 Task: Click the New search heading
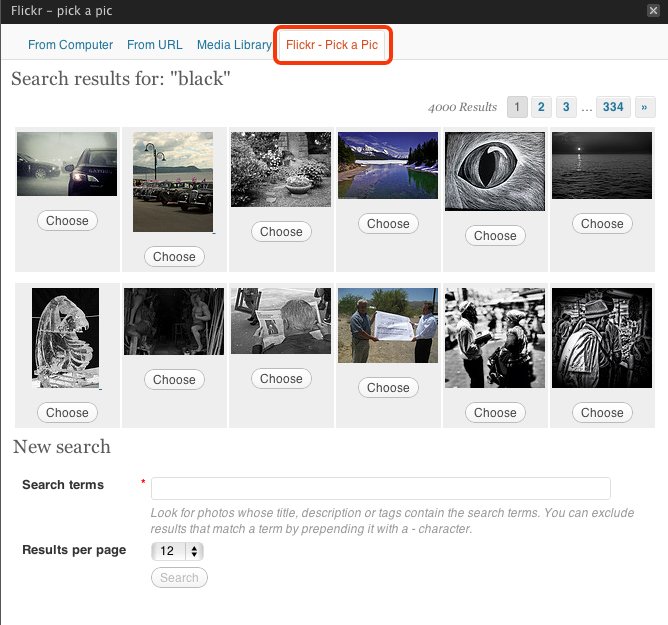(x=62, y=446)
